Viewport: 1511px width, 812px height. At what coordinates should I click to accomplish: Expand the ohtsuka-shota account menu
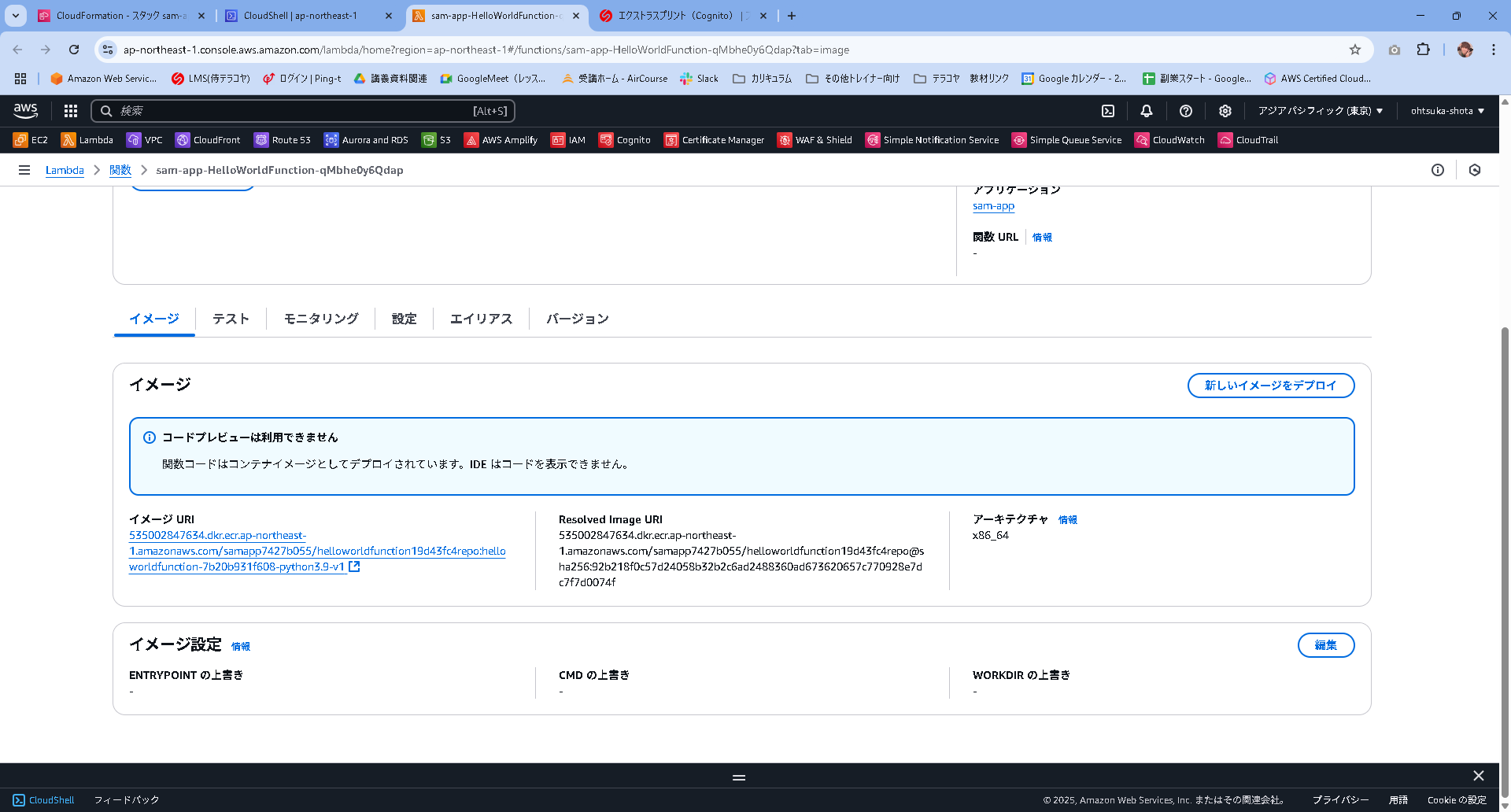[x=1447, y=111]
